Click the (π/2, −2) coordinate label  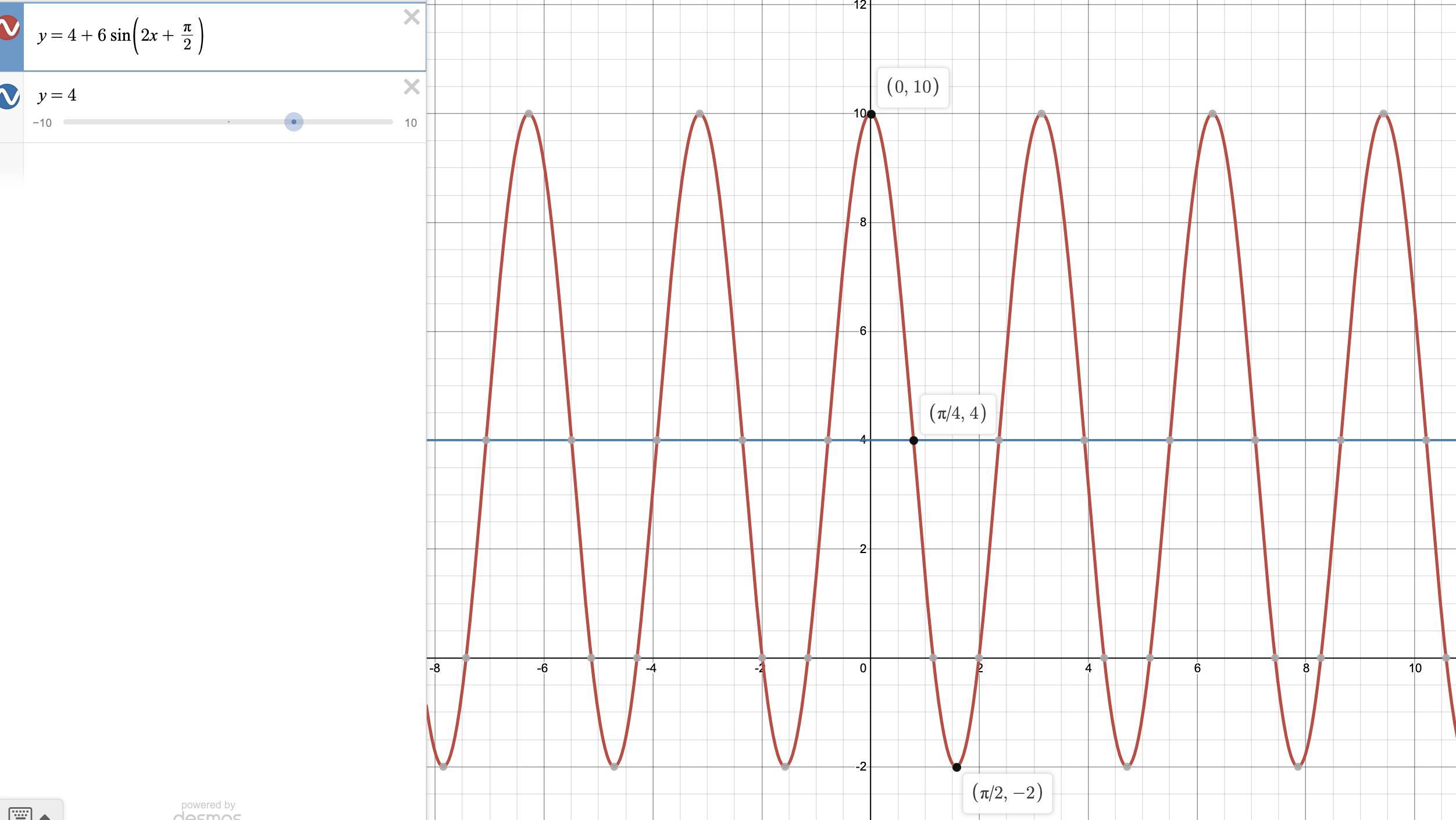(x=1007, y=793)
